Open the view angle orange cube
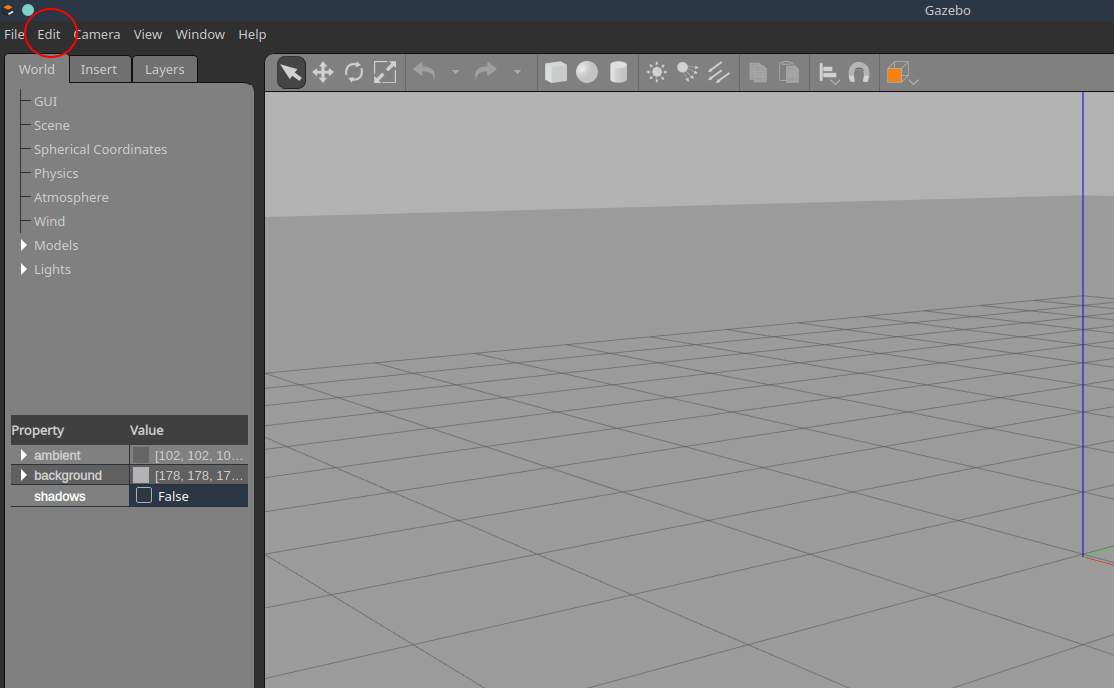This screenshot has width=1114, height=688. [899, 72]
